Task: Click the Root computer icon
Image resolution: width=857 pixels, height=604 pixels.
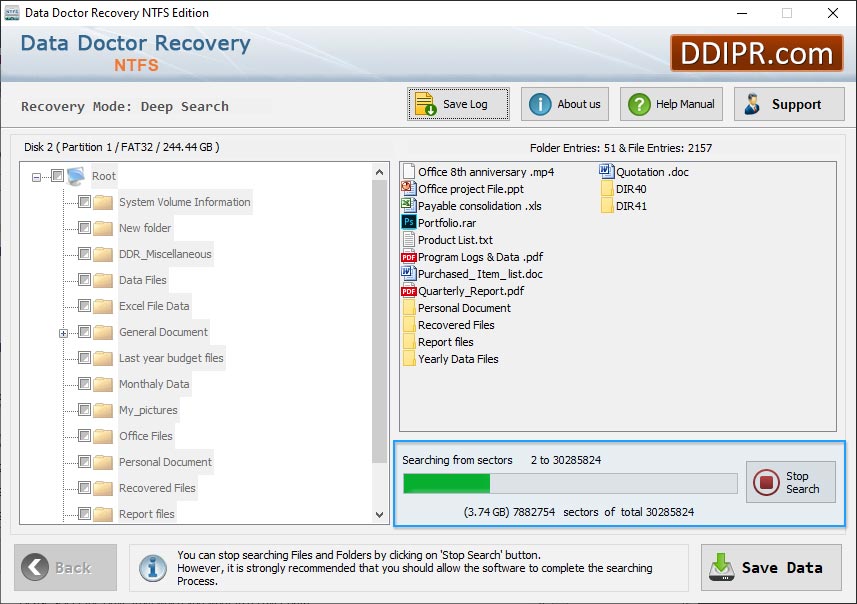Action: point(76,176)
